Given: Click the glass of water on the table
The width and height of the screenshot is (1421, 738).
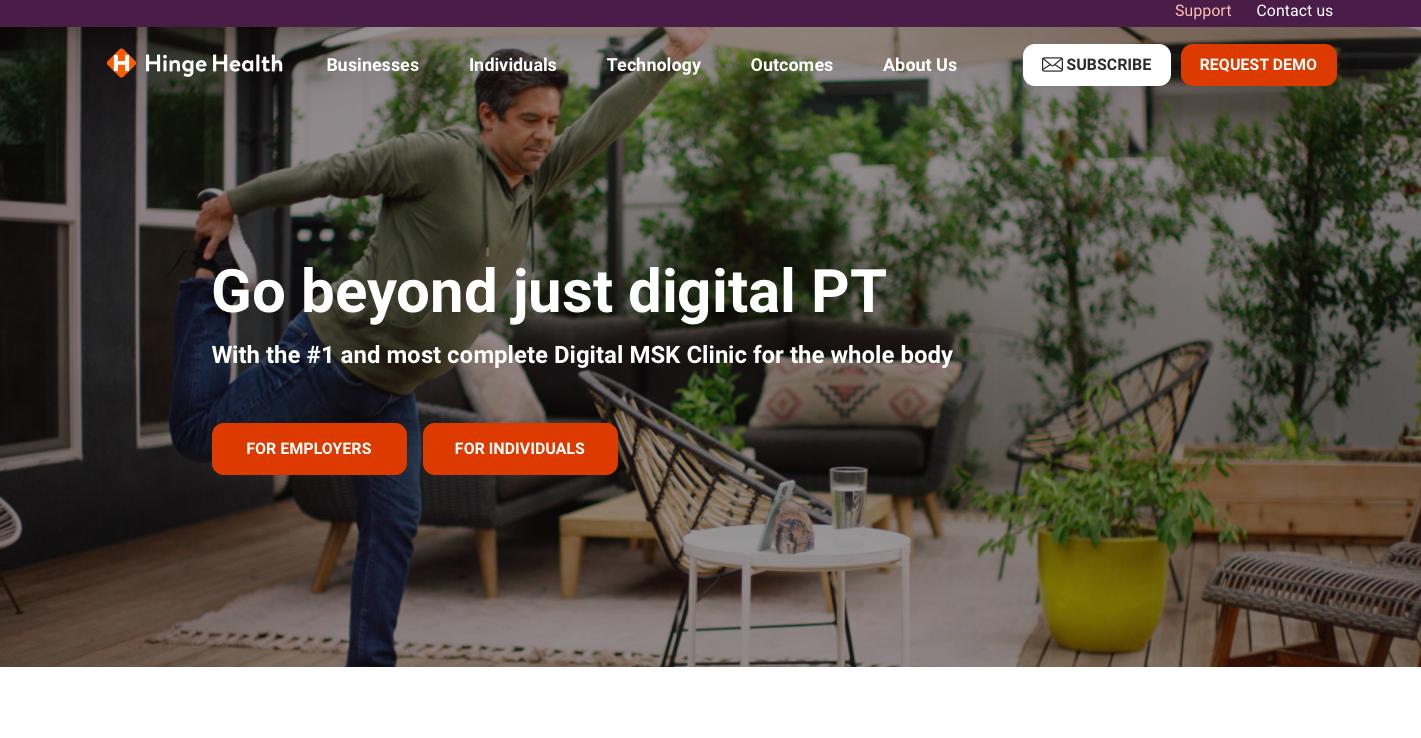Looking at the screenshot, I should click(x=848, y=497).
